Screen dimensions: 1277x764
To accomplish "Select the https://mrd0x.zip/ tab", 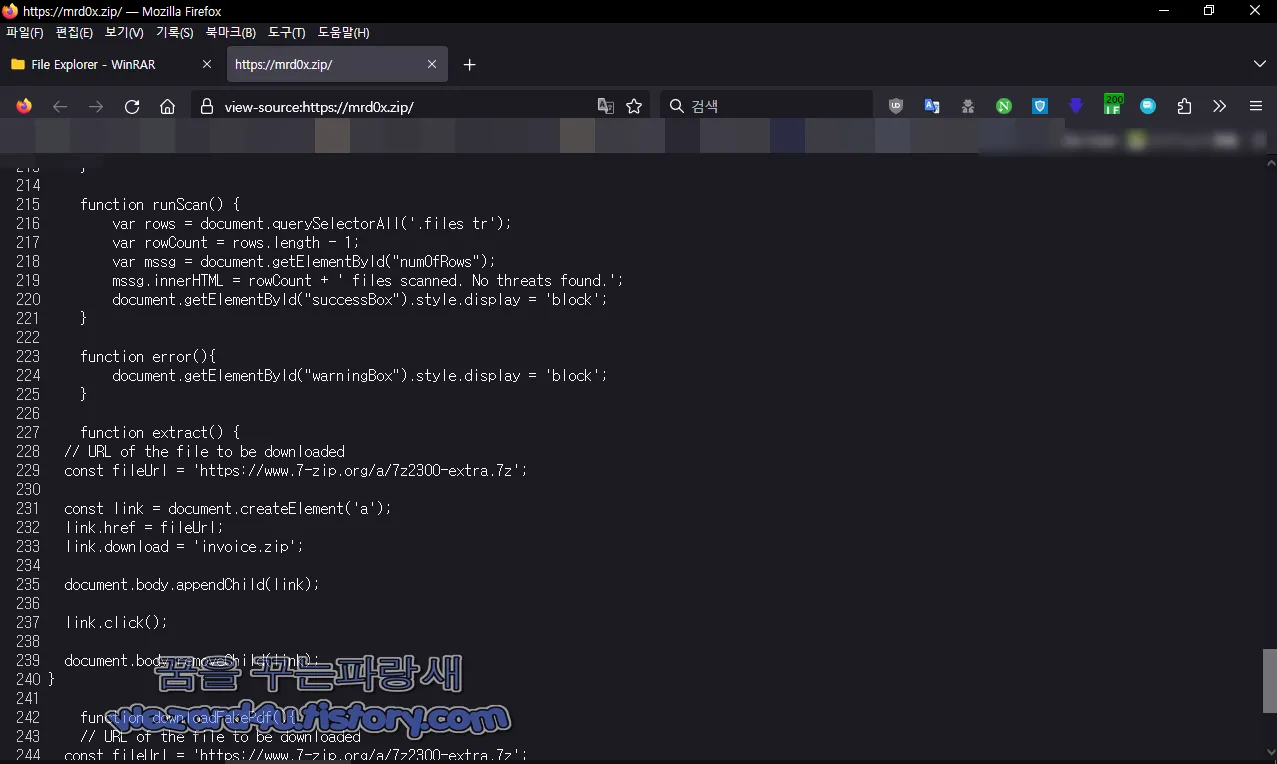I will click(336, 64).
